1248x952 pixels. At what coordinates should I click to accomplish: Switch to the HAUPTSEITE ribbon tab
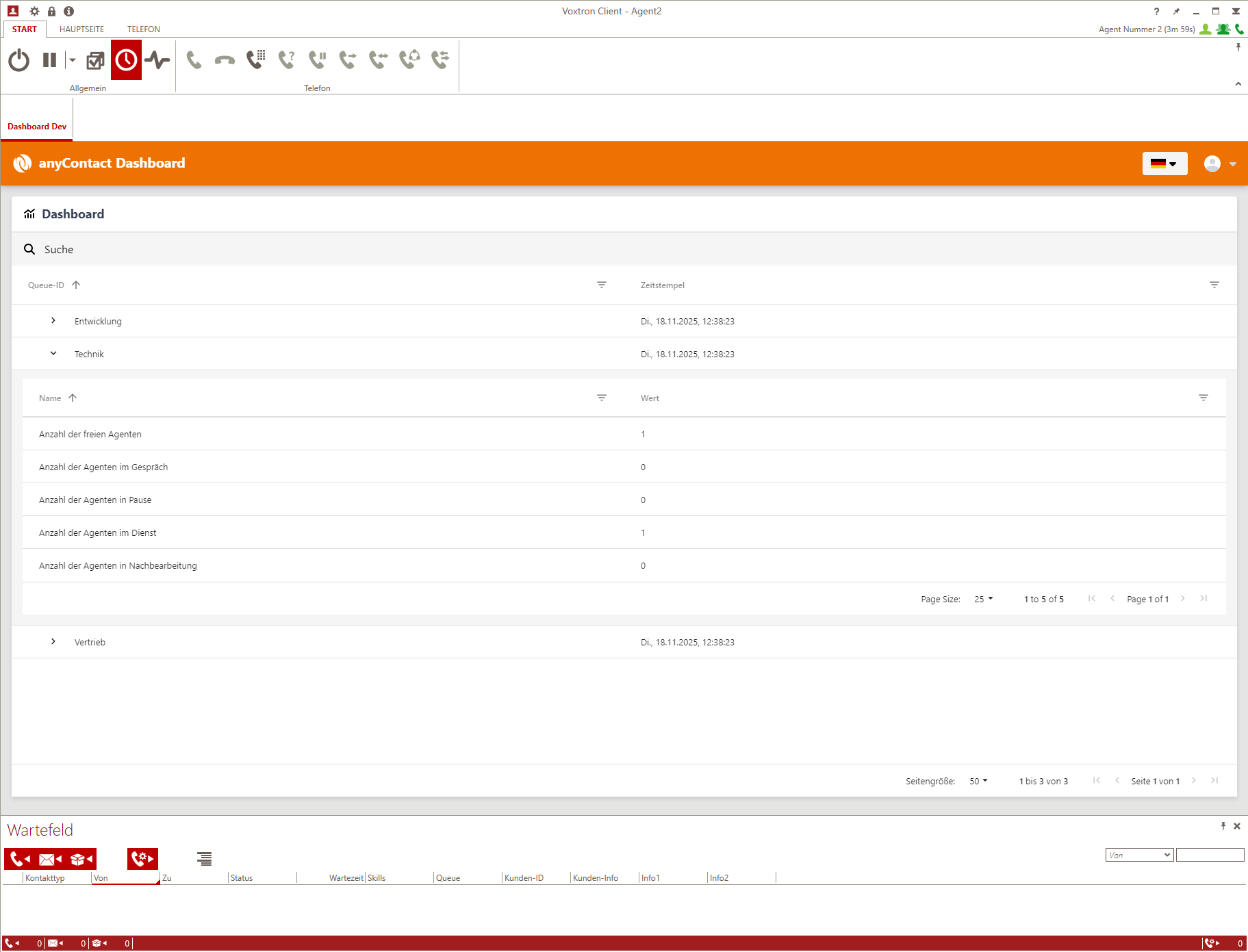coord(81,29)
